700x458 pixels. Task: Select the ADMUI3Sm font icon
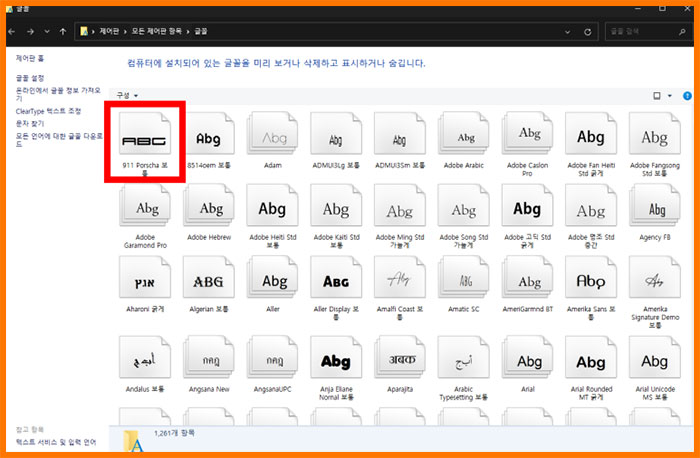click(x=400, y=134)
